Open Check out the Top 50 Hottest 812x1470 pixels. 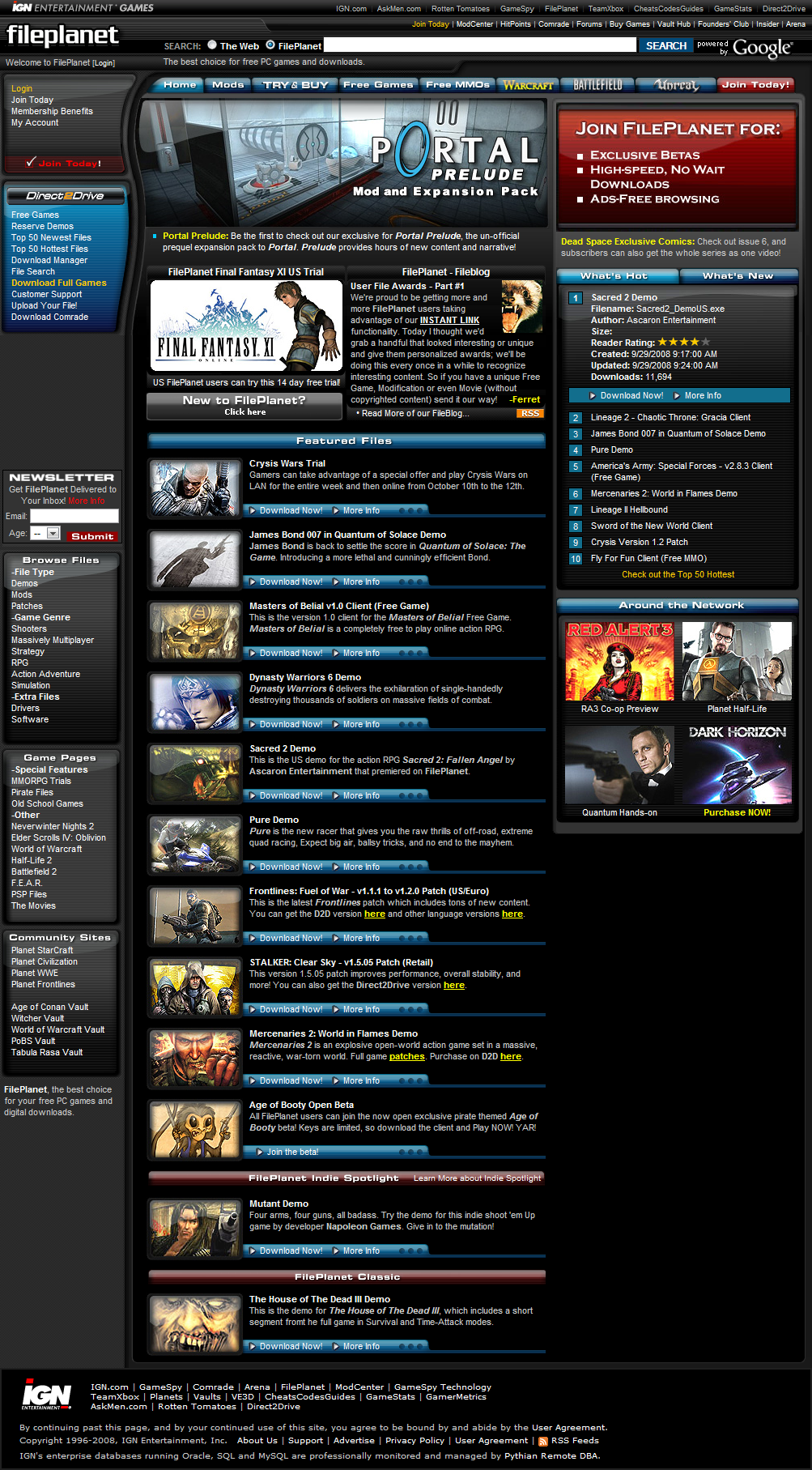pyautogui.click(x=678, y=574)
